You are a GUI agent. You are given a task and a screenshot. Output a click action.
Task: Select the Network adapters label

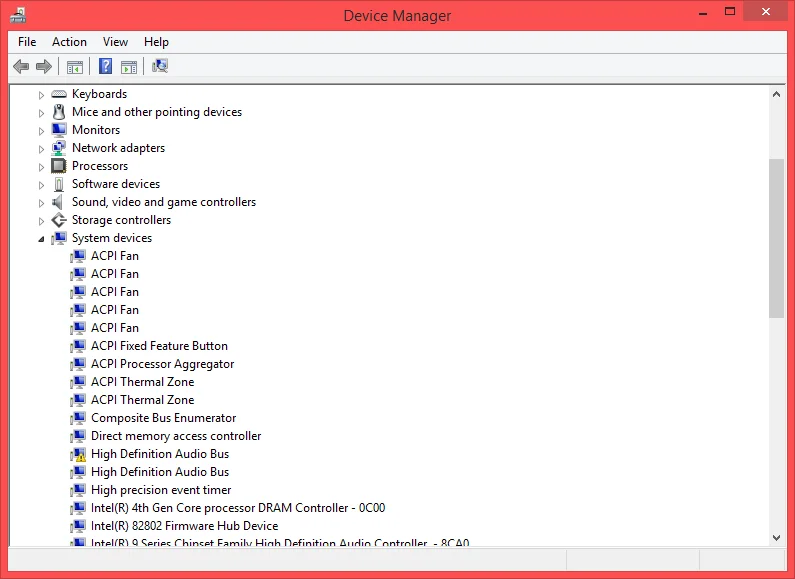coord(118,148)
